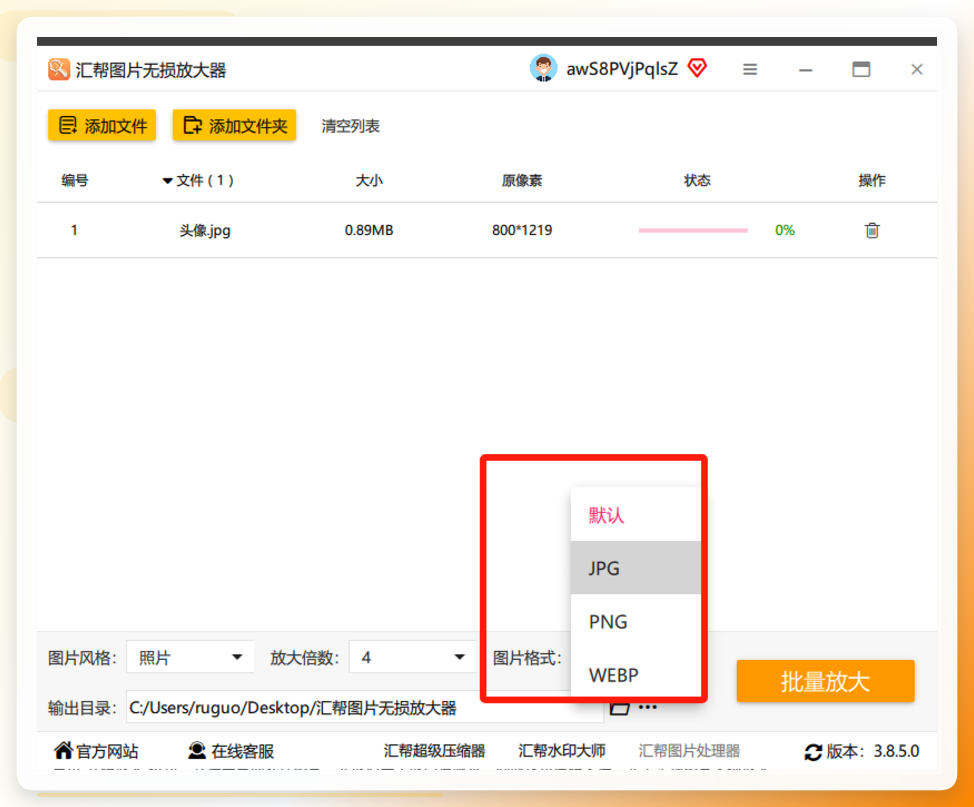Click the customer service headset icon
Screen dimensions: 974x807
pyautogui.click(x=197, y=750)
